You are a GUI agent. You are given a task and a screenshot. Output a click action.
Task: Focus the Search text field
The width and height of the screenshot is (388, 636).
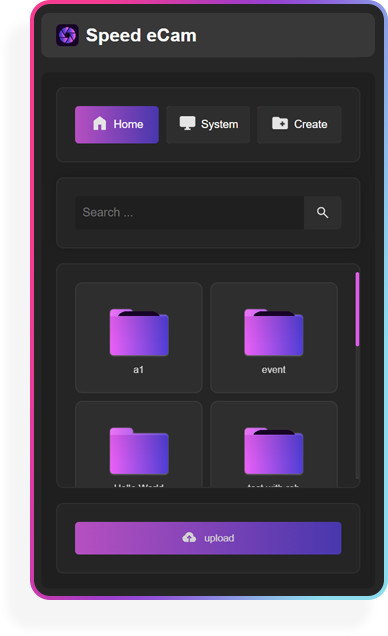tap(189, 213)
